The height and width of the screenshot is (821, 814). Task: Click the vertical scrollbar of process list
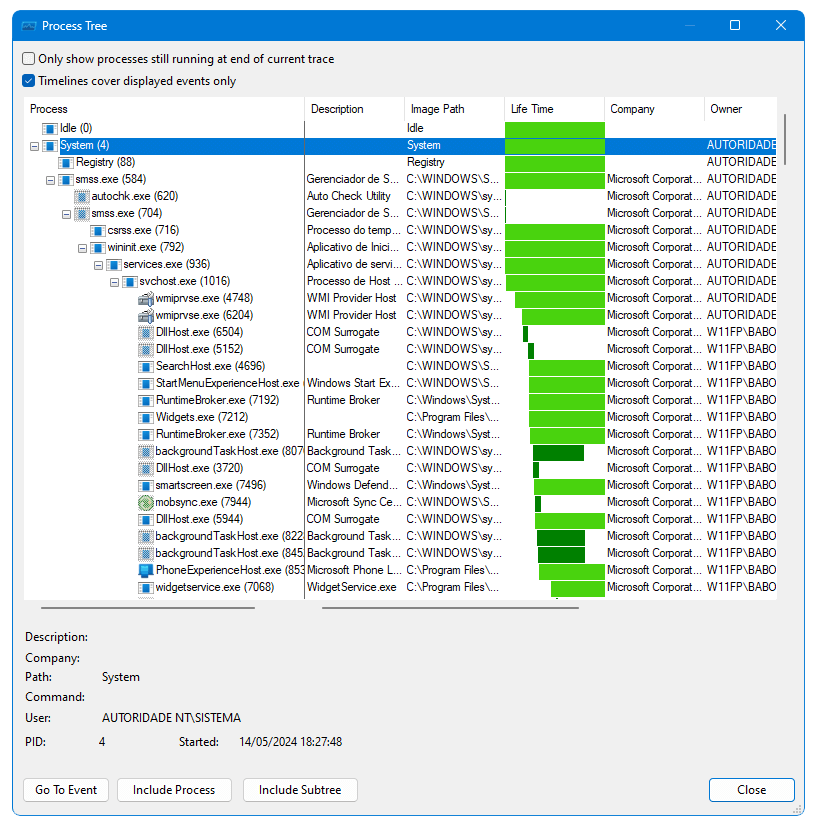[x=785, y=140]
